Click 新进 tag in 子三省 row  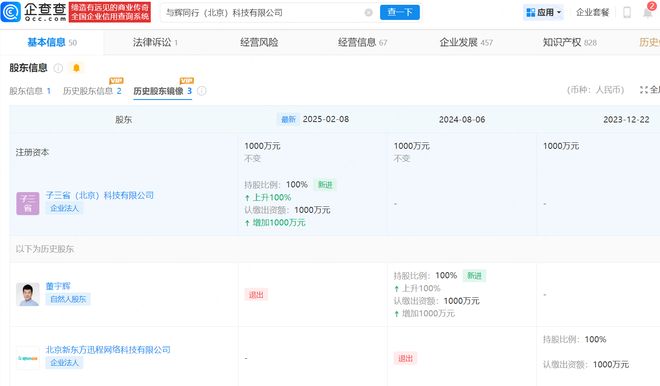coord(325,185)
